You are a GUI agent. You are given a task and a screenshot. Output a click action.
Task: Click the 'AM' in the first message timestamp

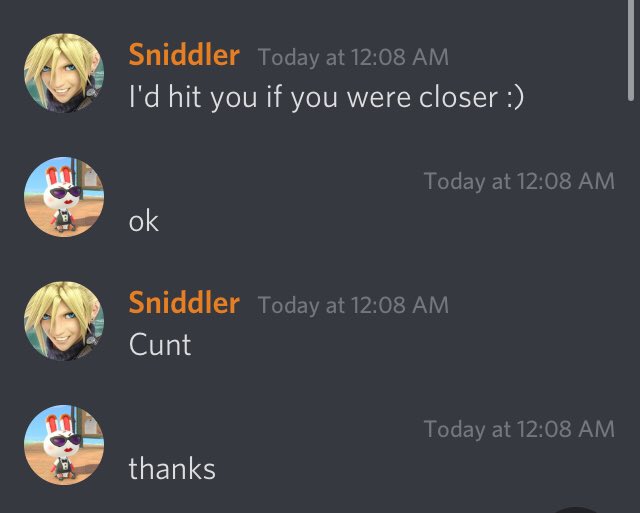pos(431,57)
